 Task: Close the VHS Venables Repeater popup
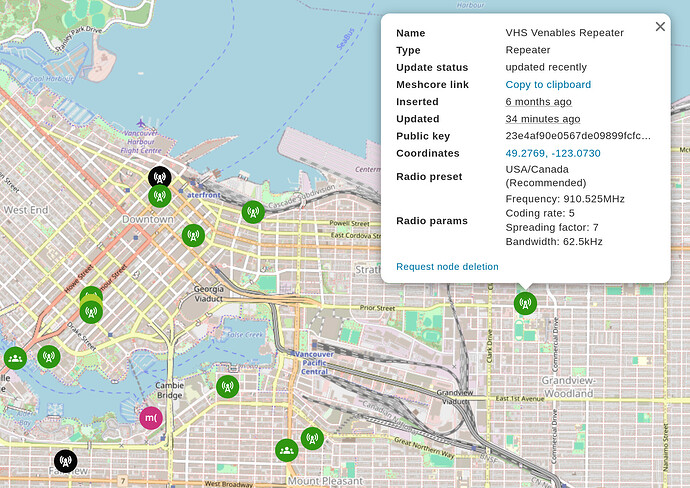pos(660,27)
